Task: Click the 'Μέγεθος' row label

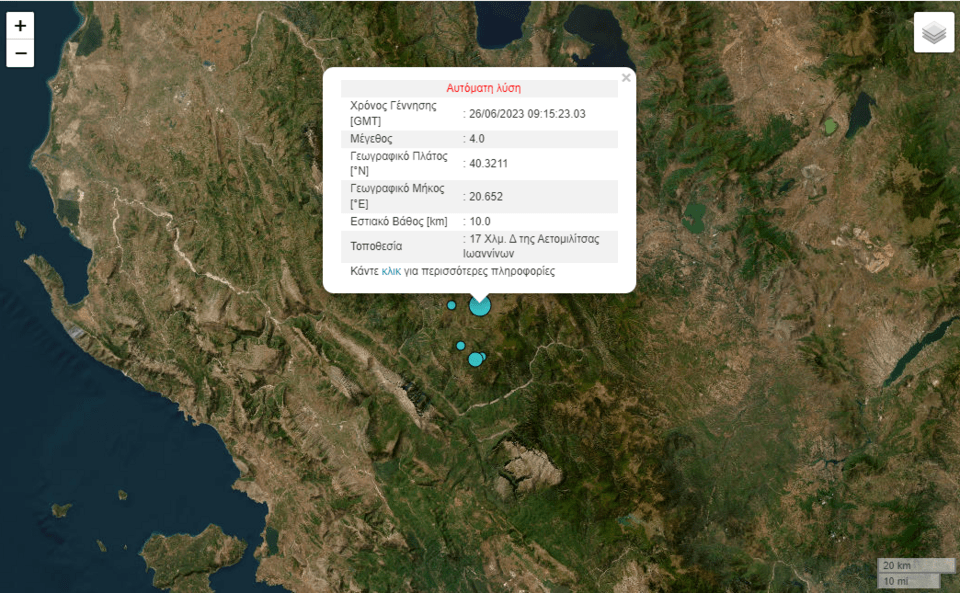Action: (x=371, y=139)
